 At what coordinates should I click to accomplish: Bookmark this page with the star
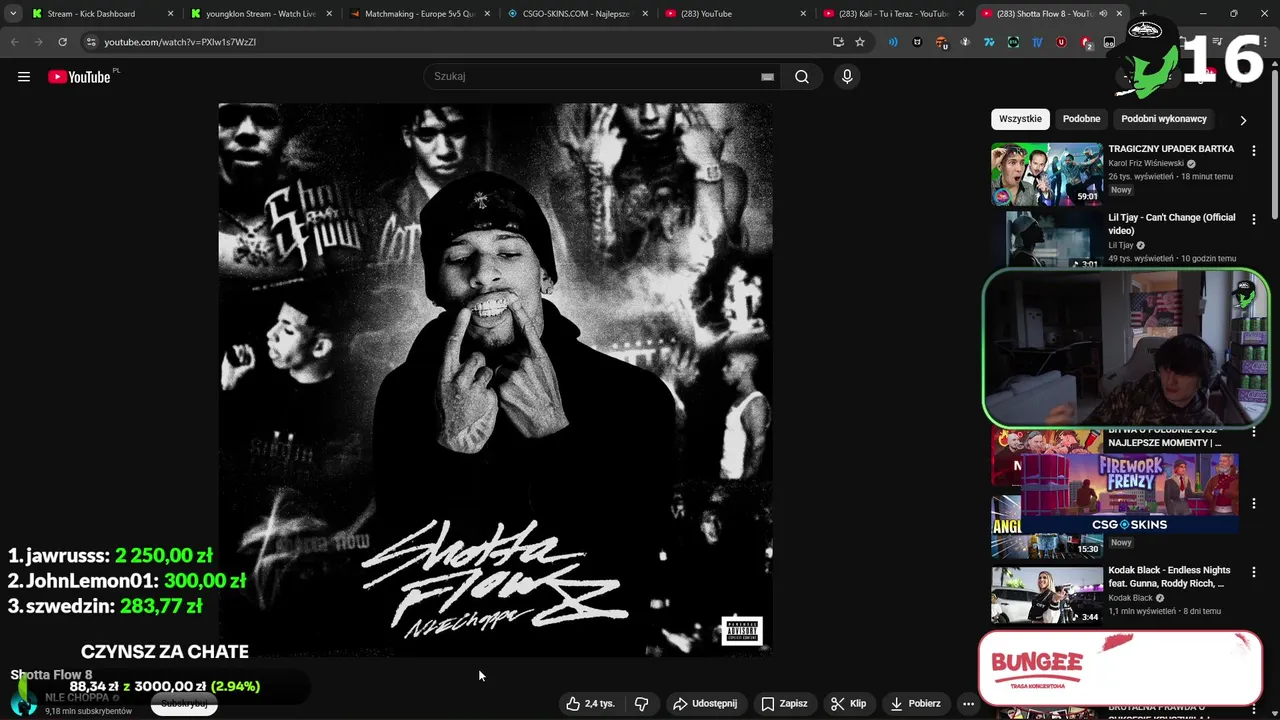pos(860,42)
